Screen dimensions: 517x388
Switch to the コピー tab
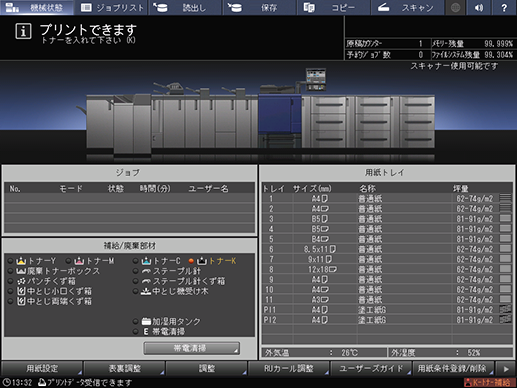334,7
